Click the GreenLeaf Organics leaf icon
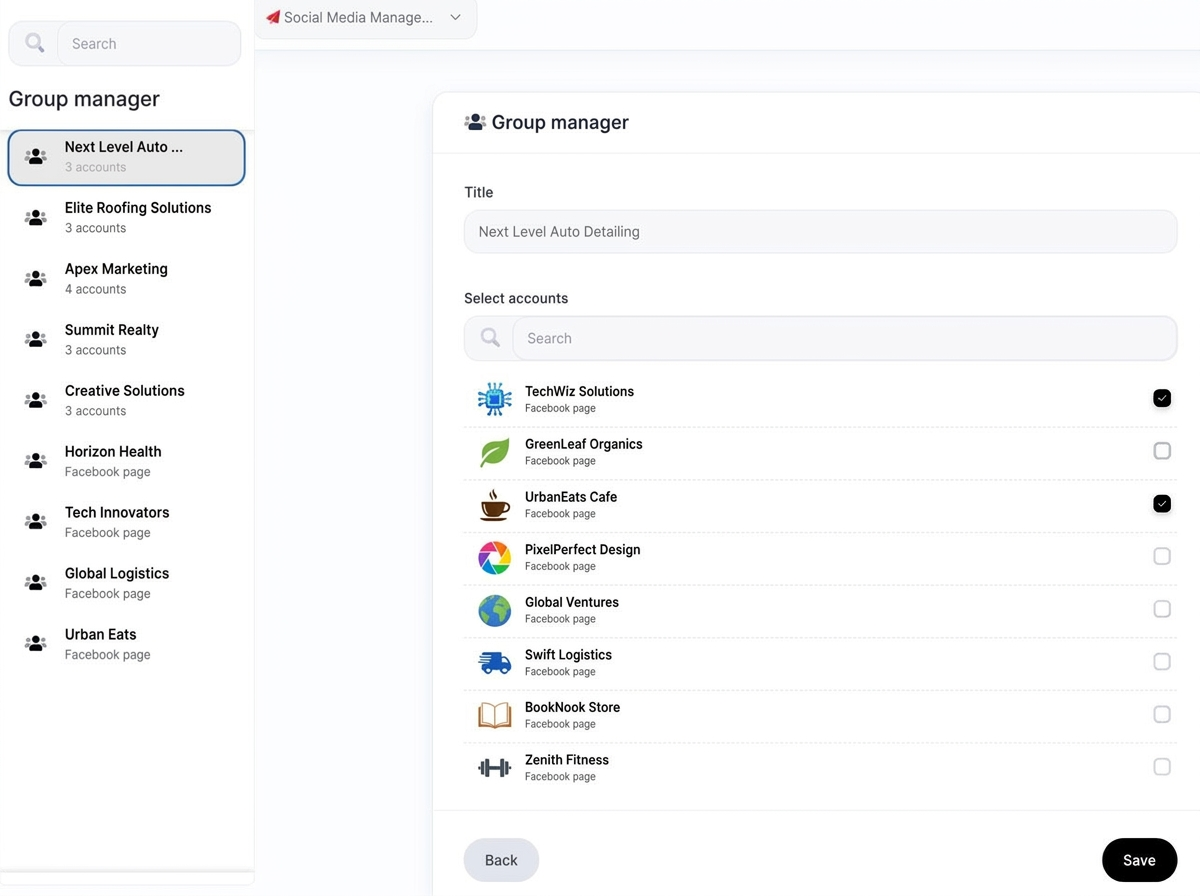 [x=495, y=452]
